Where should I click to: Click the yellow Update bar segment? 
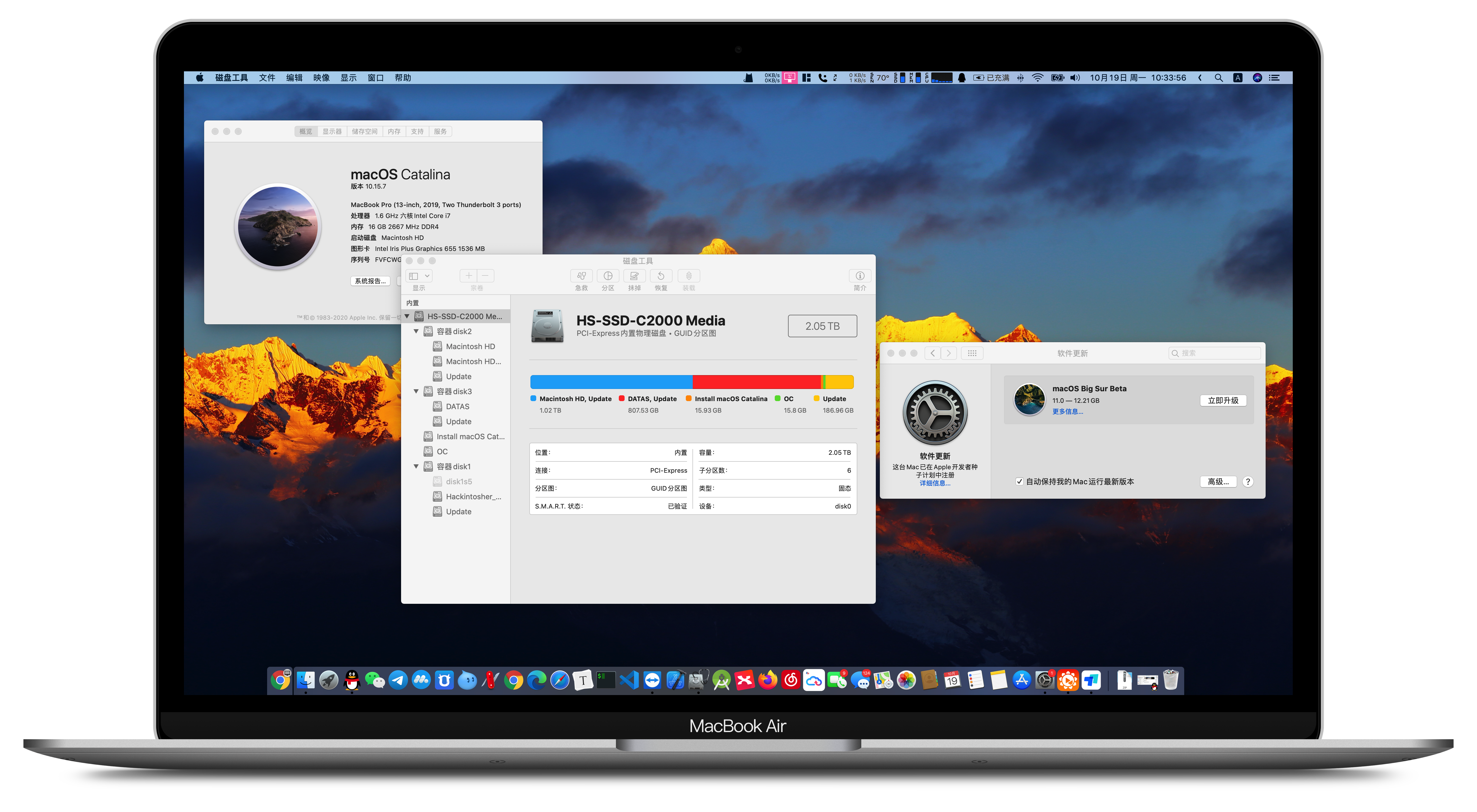(x=839, y=382)
